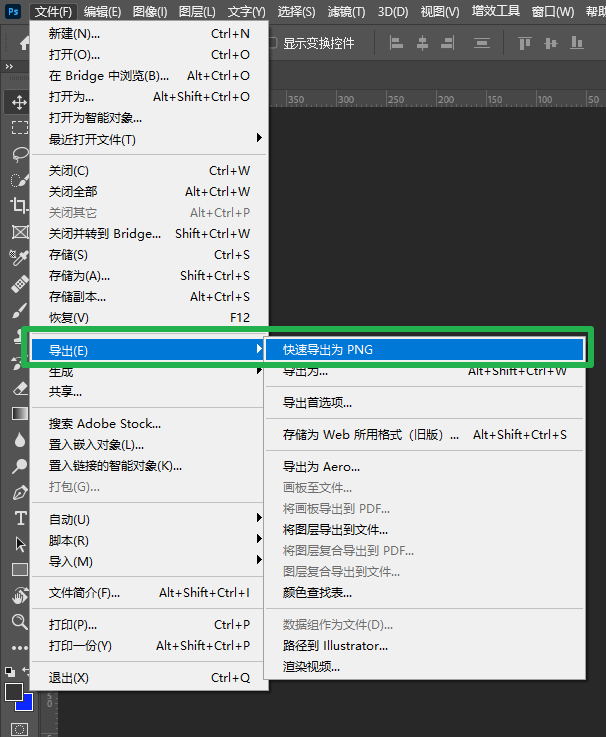Open the 文字(Y) menu
Screen dimensions: 606x737
(x=246, y=11)
